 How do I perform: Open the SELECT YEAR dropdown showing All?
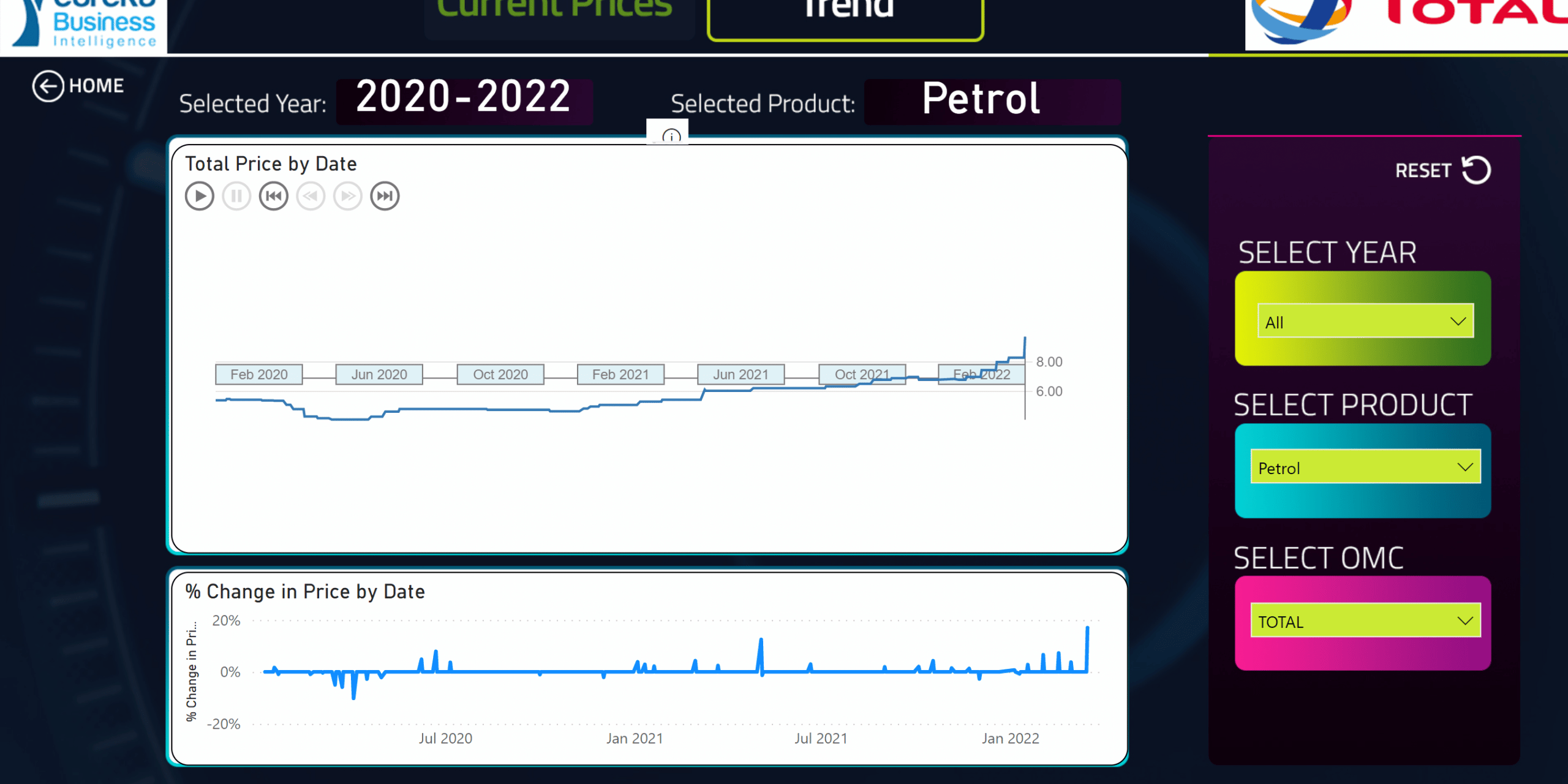[1365, 320]
